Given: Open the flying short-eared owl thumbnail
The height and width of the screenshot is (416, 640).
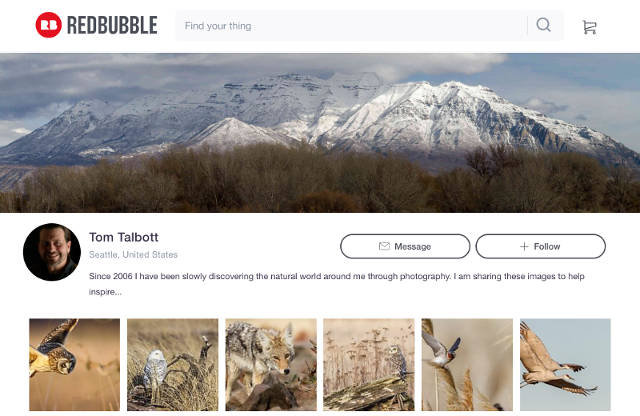Looking at the screenshot, I should coord(75,365).
